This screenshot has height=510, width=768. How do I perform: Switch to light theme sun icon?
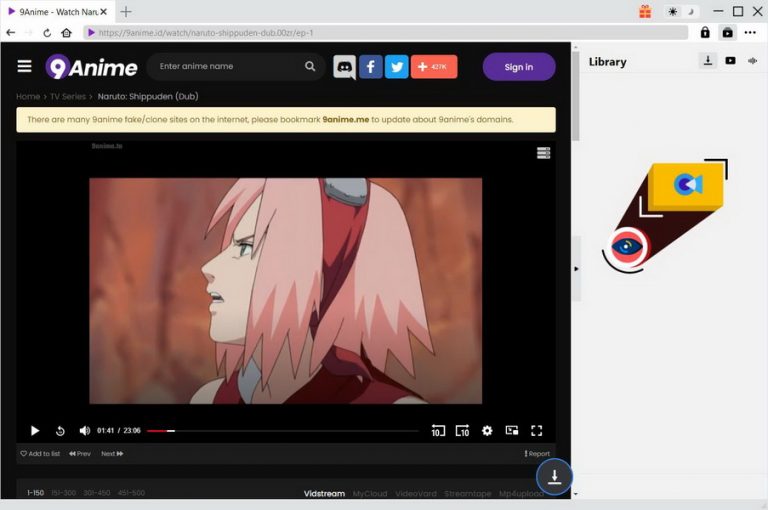pos(672,12)
